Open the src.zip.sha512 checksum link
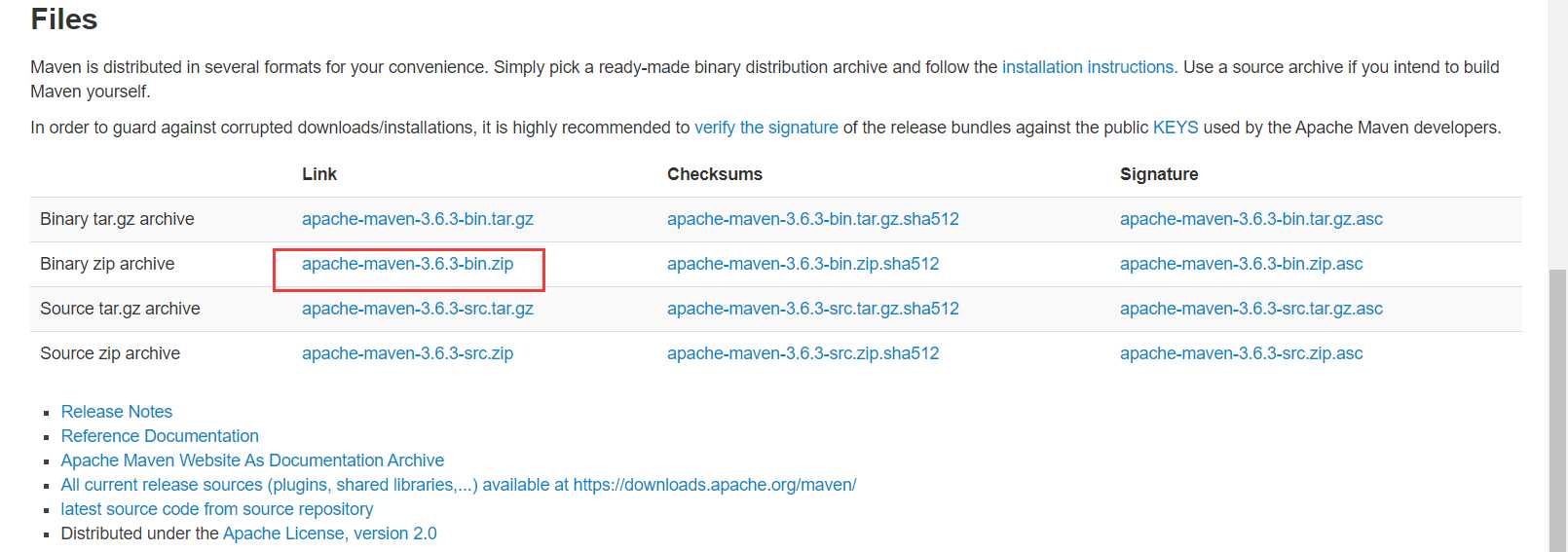The image size is (1568, 552). click(803, 353)
